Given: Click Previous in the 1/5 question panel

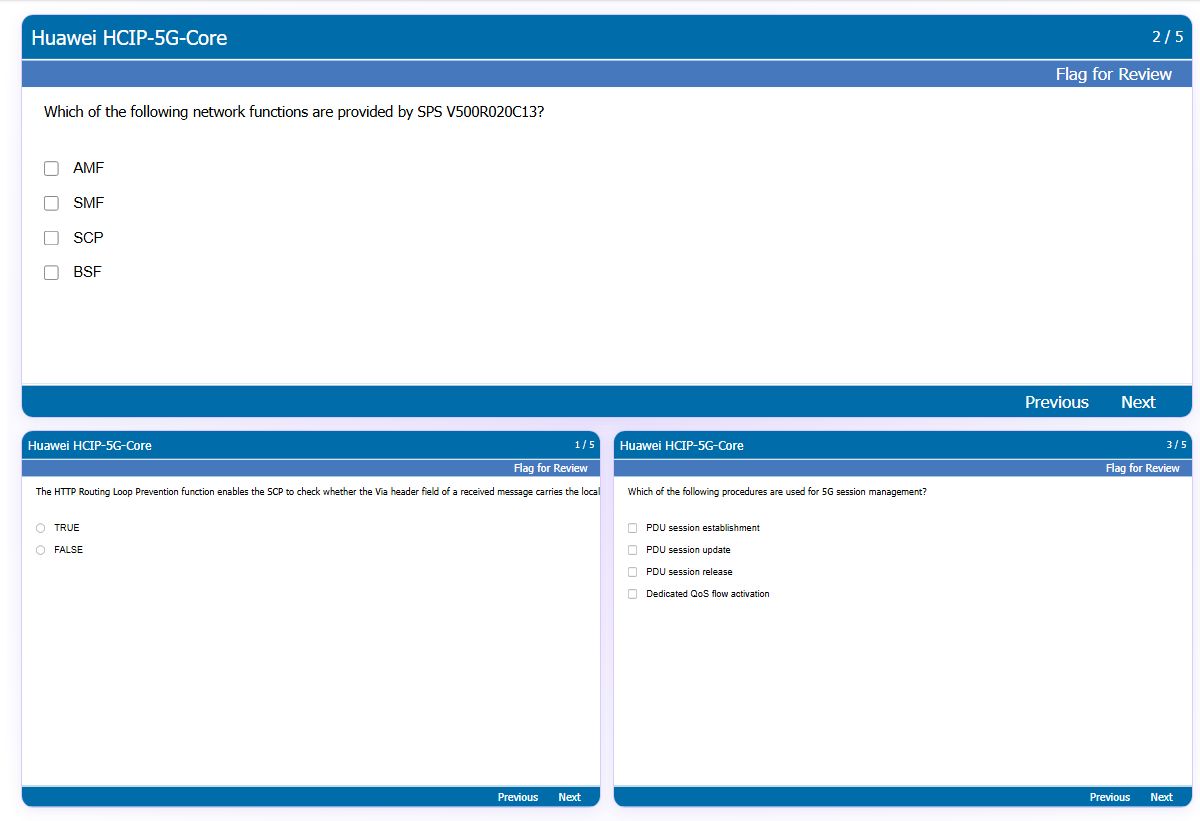Looking at the screenshot, I should [x=518, y=797].
